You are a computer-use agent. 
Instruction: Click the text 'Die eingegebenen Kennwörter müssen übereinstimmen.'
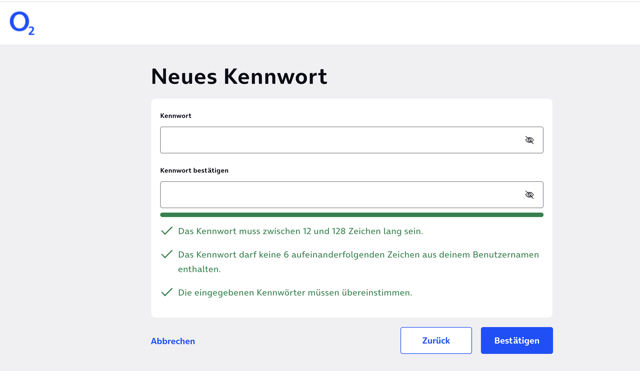[295, 293]
